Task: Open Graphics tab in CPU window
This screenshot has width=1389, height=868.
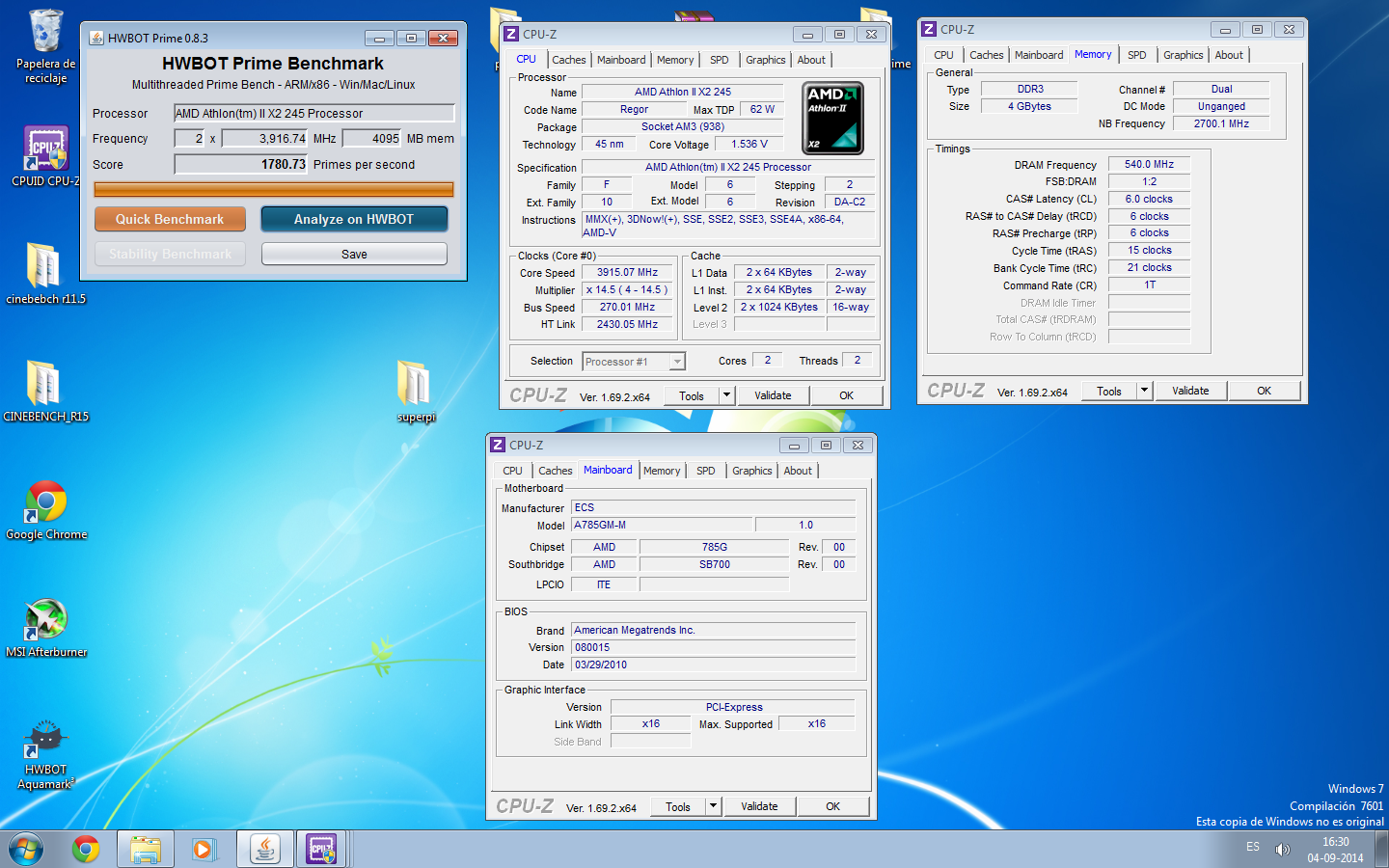Action: point(766,60)
